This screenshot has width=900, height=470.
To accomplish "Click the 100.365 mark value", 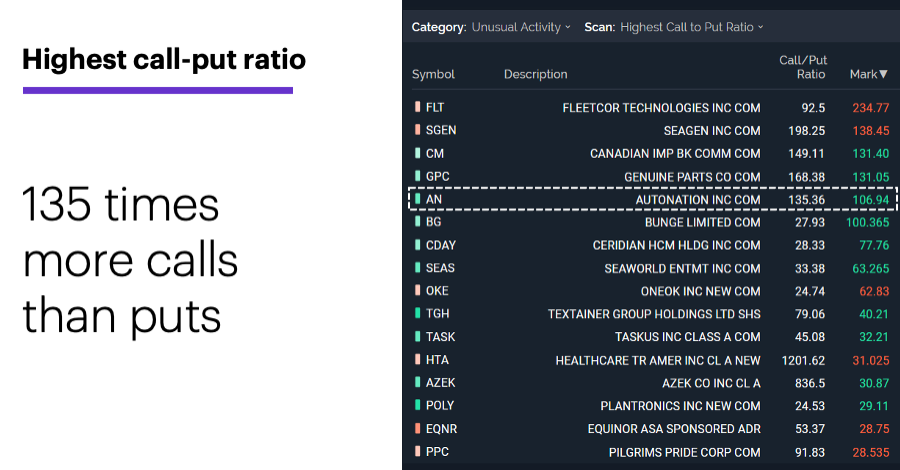I will click(867, 223).
